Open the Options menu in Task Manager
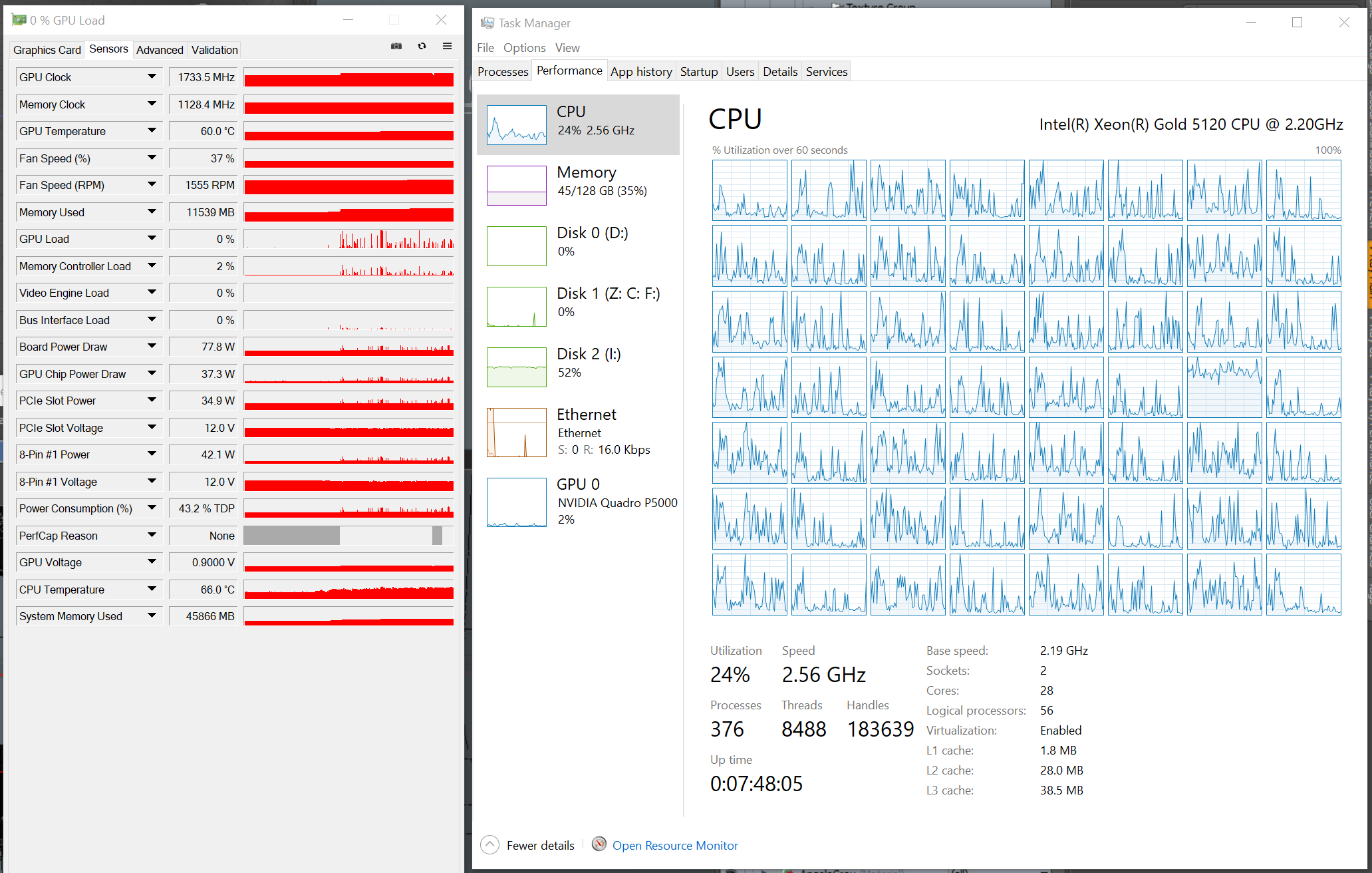The width and height of the screenshot is (1372, 873). click(524, 48)
